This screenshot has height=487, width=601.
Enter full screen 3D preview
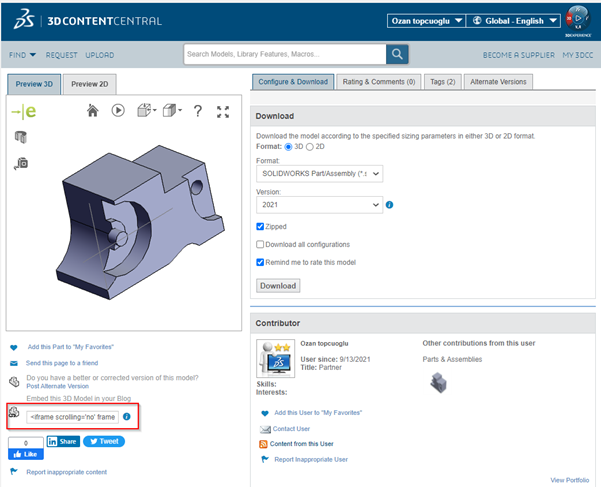tap(223, 111)
